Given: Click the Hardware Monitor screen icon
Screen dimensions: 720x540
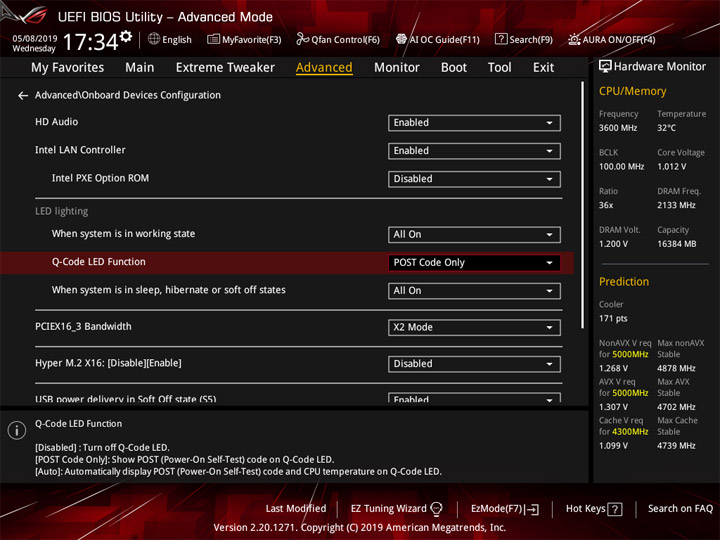Looking at the screenshot, I should click(x=605, y=67).
